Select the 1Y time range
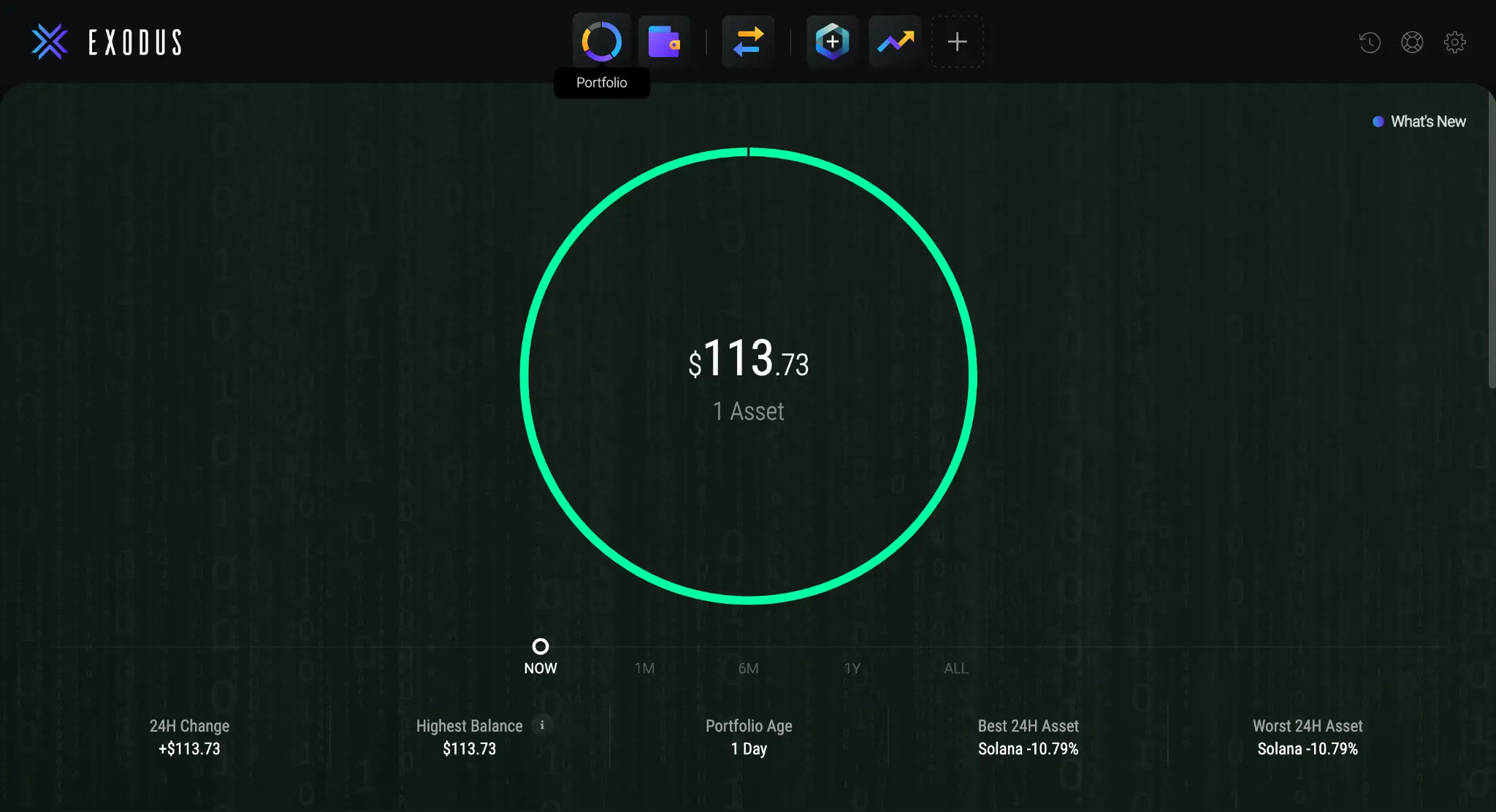The width and height of the screenshot is (1496, 812). (852, 668)
